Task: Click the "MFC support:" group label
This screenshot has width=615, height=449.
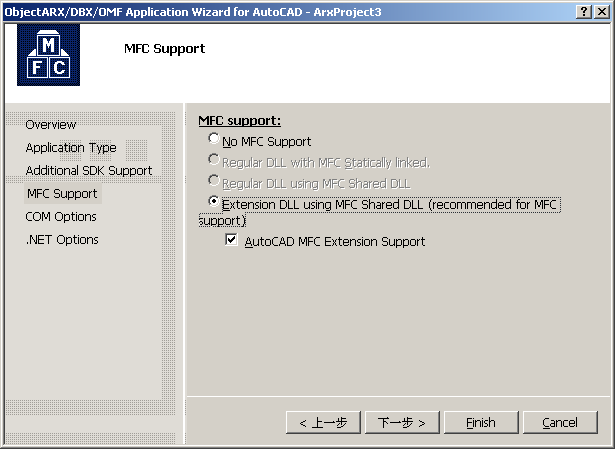Action: (239, 121)
